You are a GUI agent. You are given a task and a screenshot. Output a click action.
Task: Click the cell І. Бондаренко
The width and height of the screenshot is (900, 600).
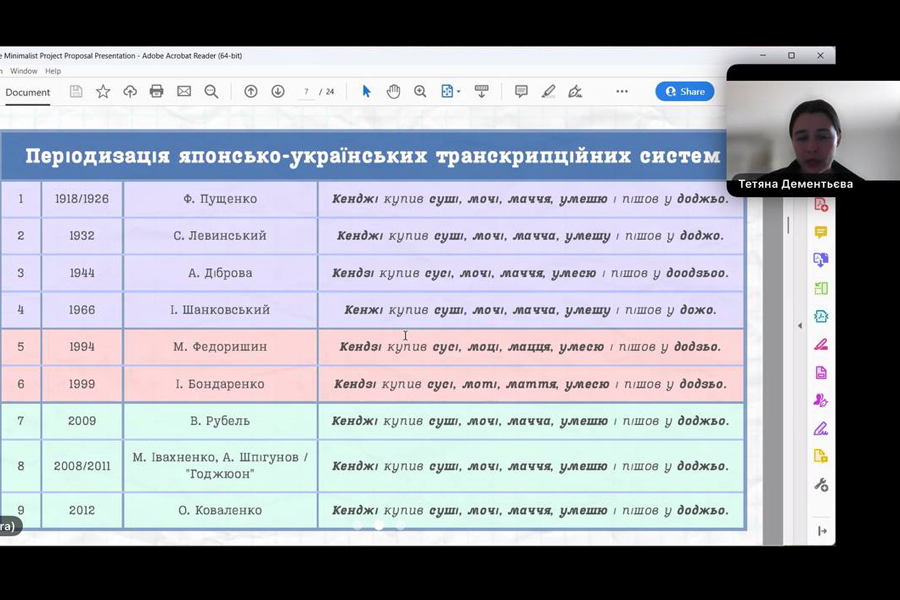tap(220, 384)
